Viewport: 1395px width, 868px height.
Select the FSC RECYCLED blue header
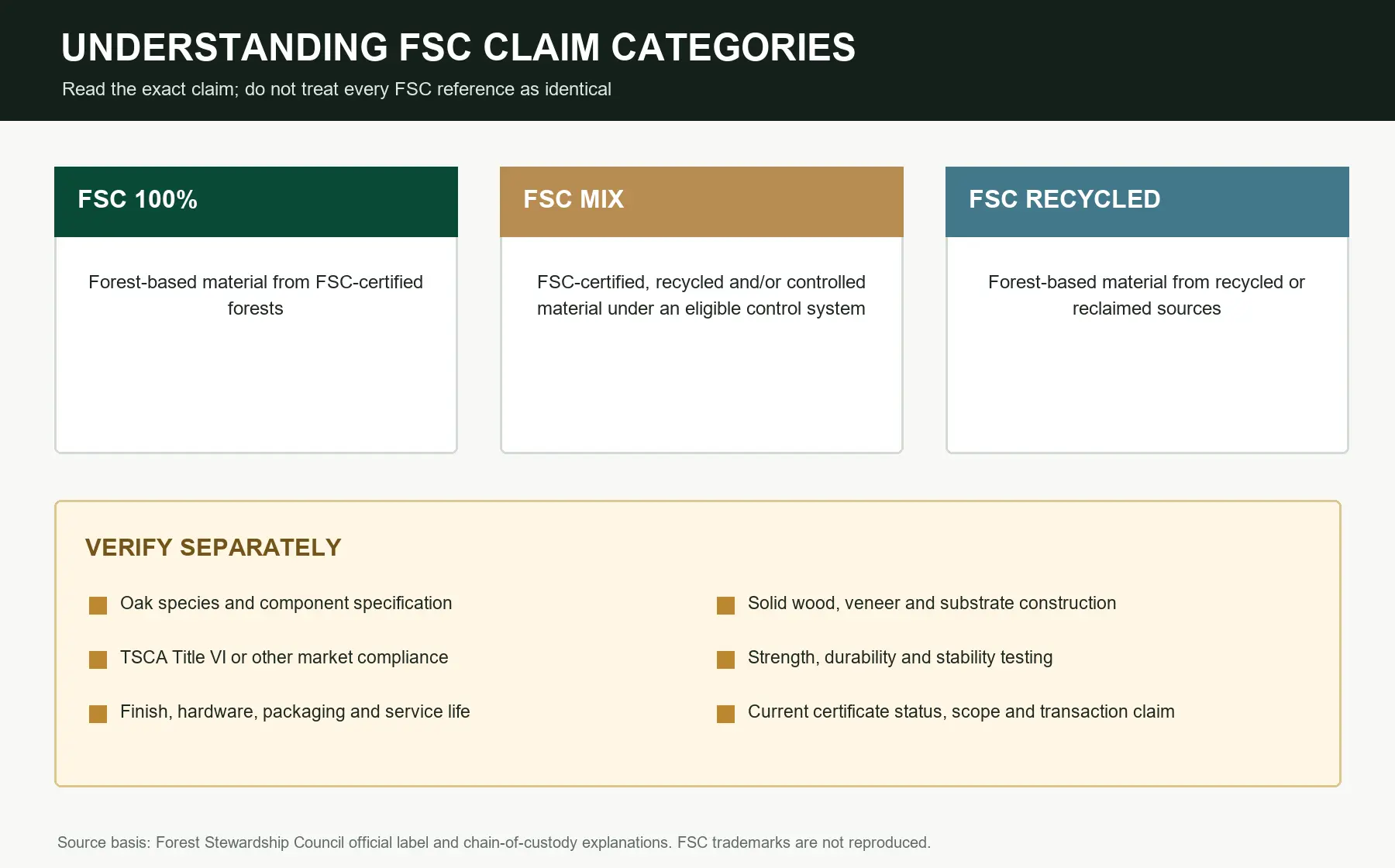[x=1147, y=201]
